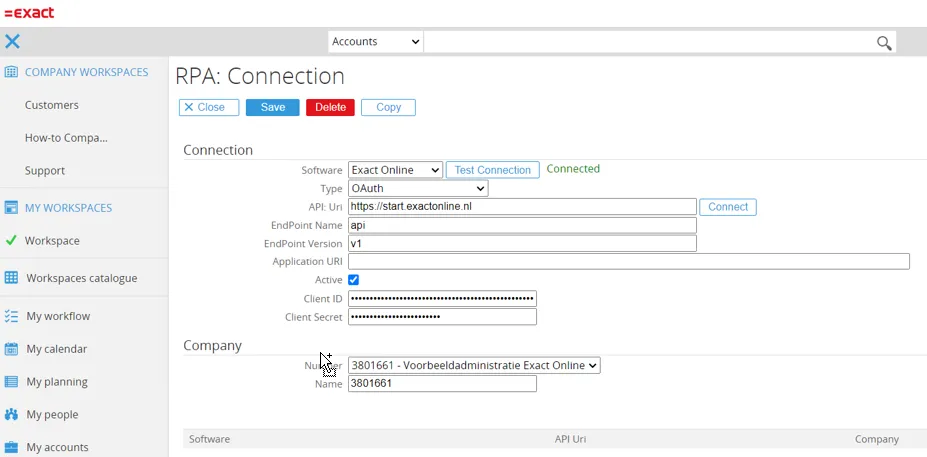Click the company Name field

pyautogui.click(x=442, y=384)
